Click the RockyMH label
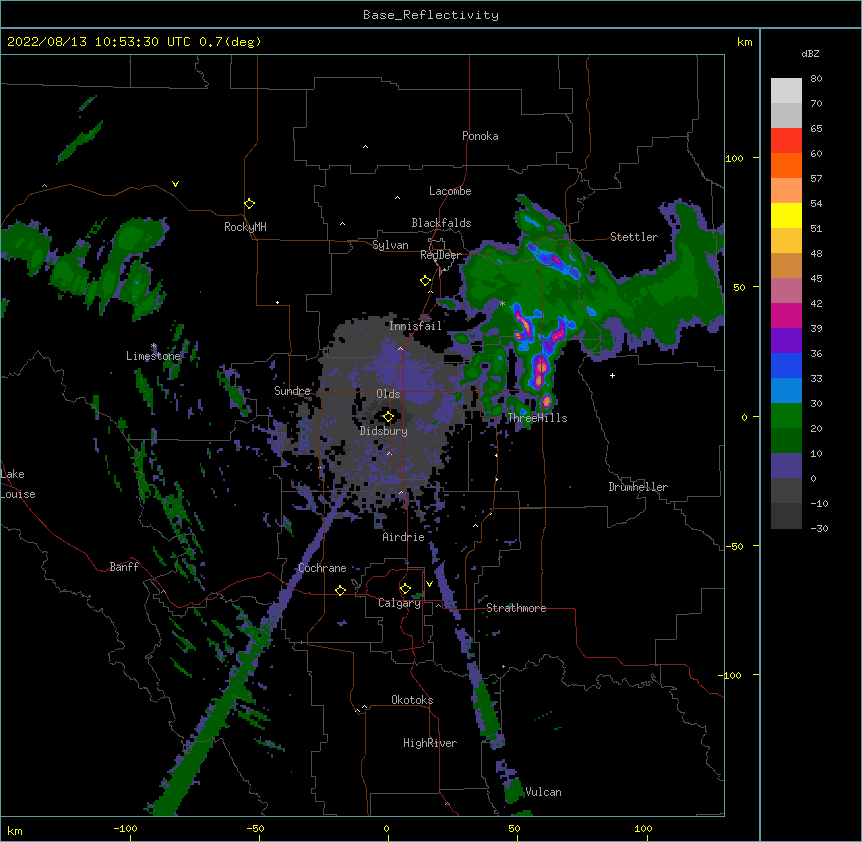 (x=245, y=227)
